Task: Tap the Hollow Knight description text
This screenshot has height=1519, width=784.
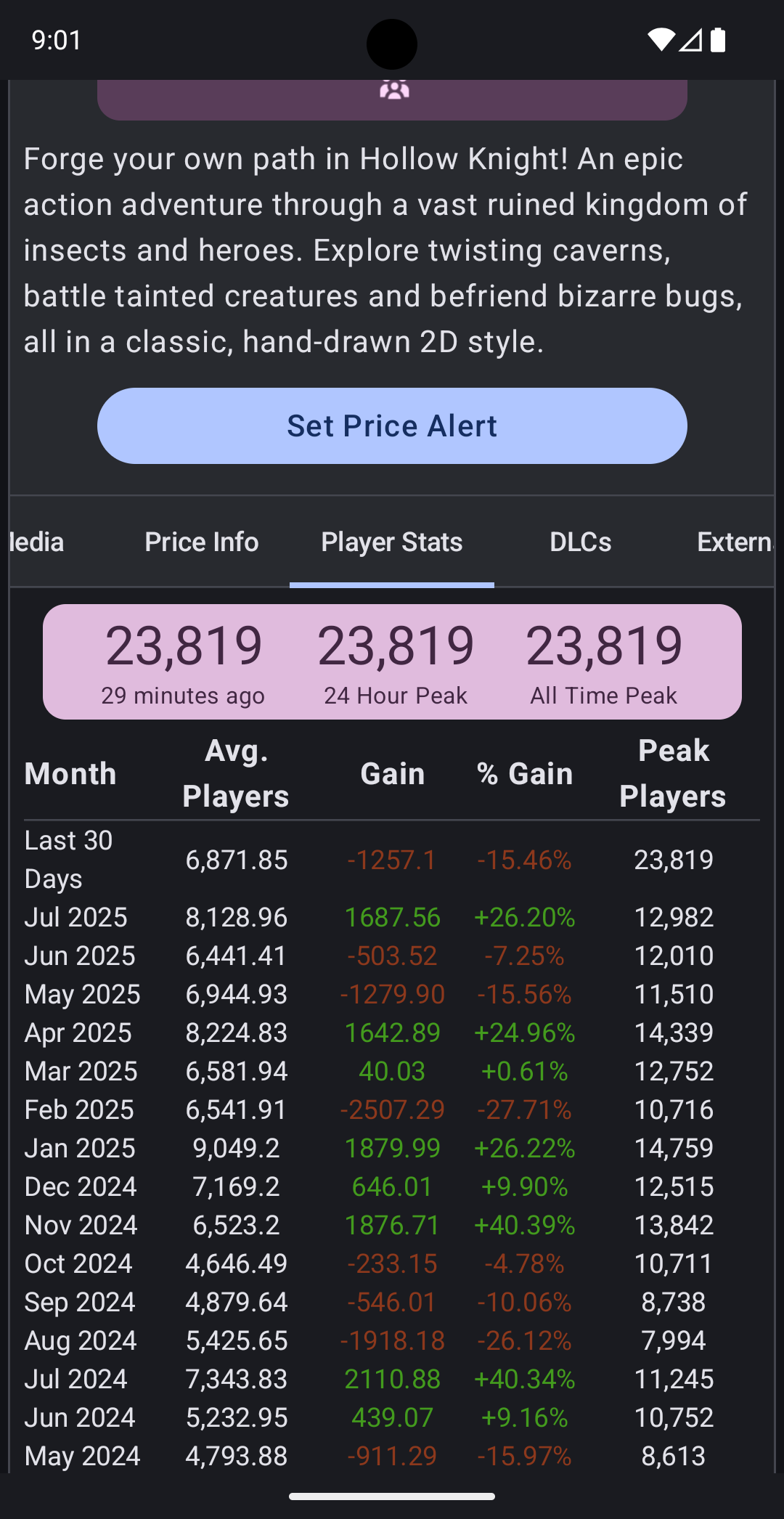Action: [x=385, y=251]
